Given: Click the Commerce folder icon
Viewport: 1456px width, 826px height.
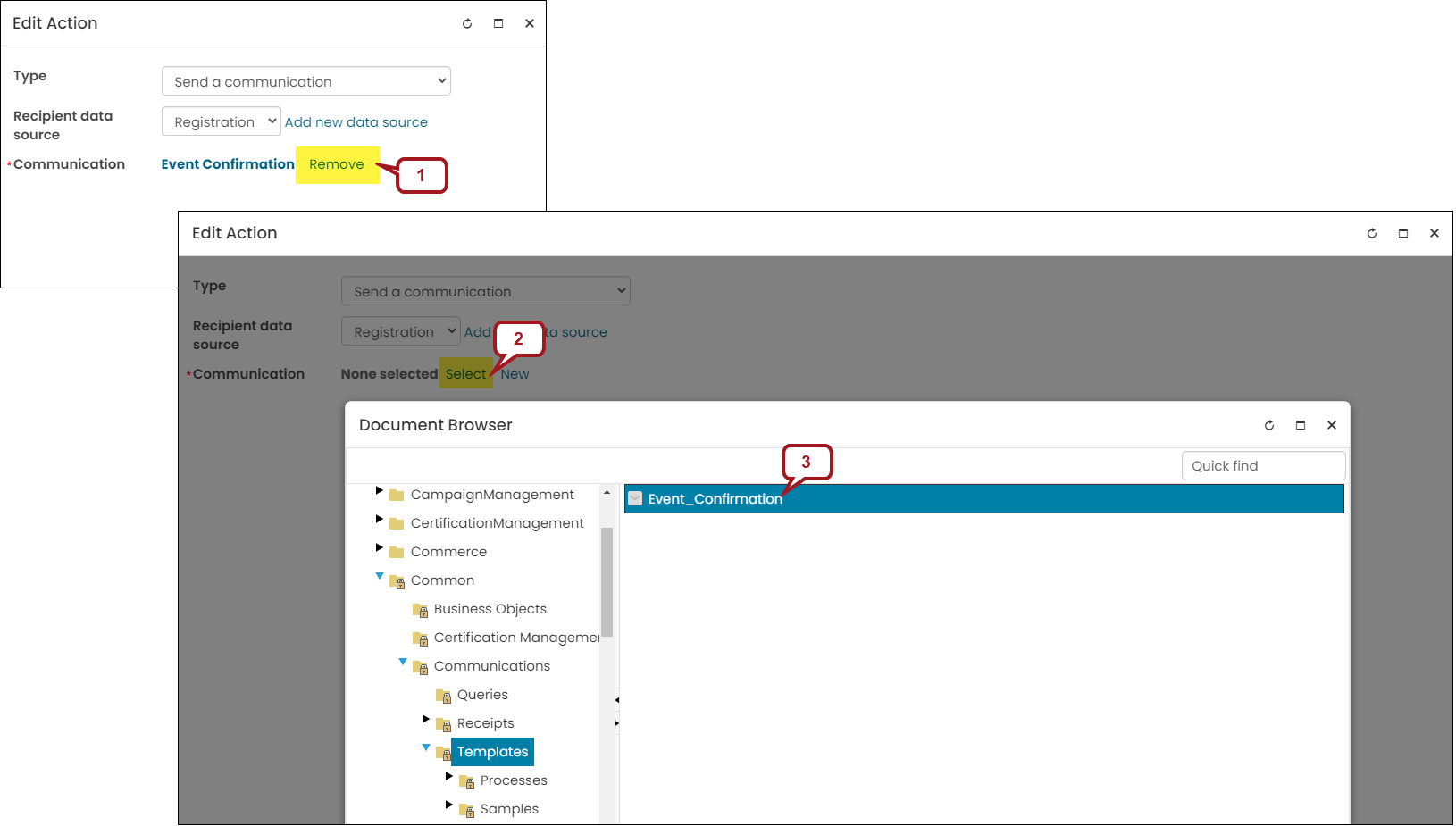Looking at the screenshot, I should pyautogui.click(x=397, y=552).
